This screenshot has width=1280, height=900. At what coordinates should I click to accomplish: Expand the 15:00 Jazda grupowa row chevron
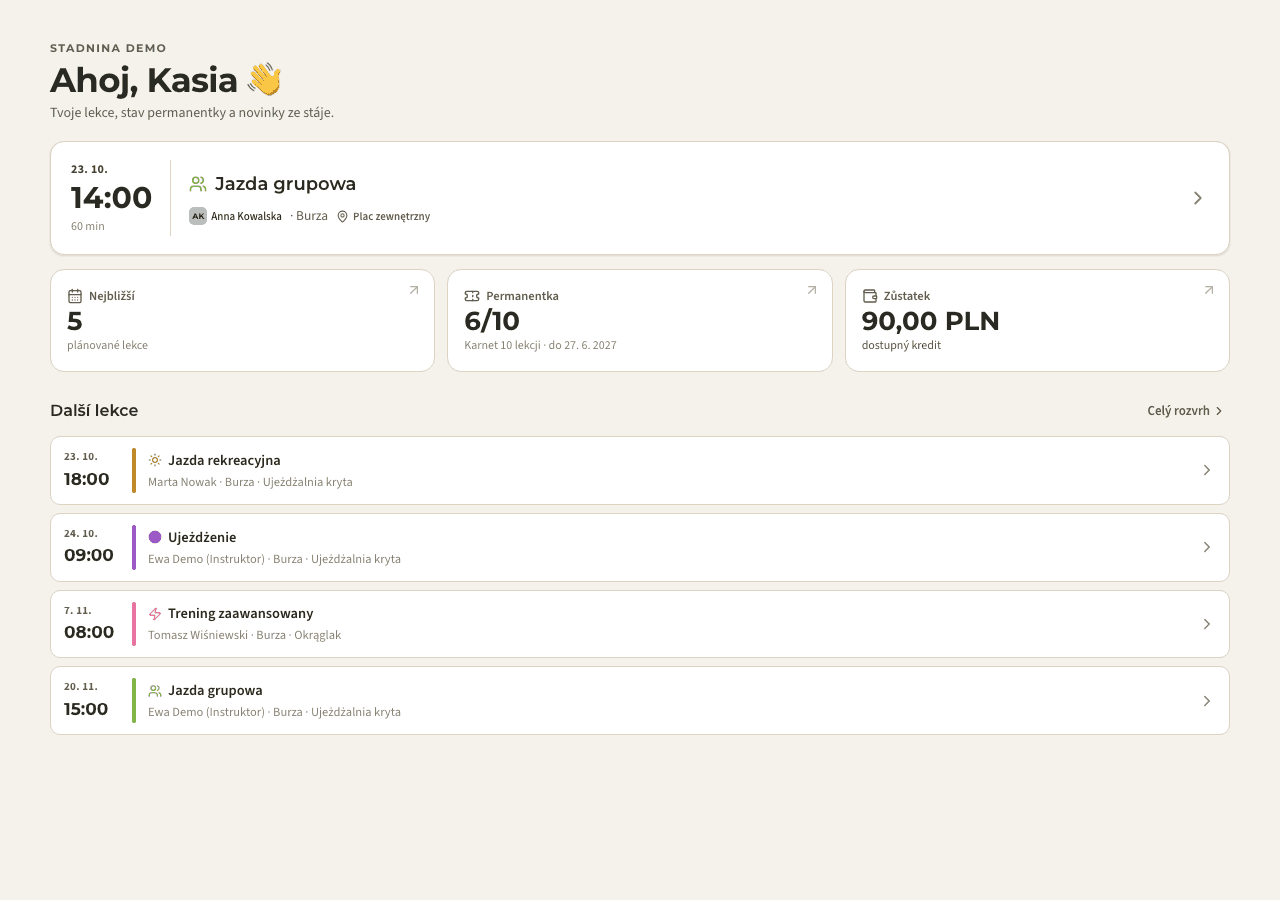1207,701
